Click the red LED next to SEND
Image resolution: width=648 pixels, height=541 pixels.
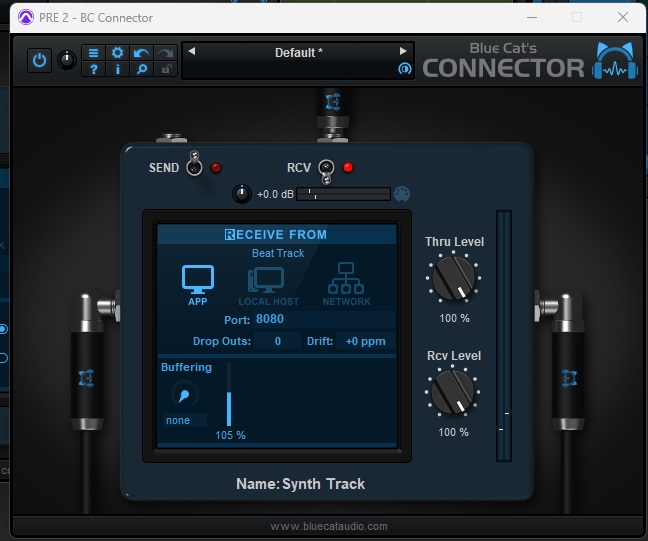pos(216,167)
